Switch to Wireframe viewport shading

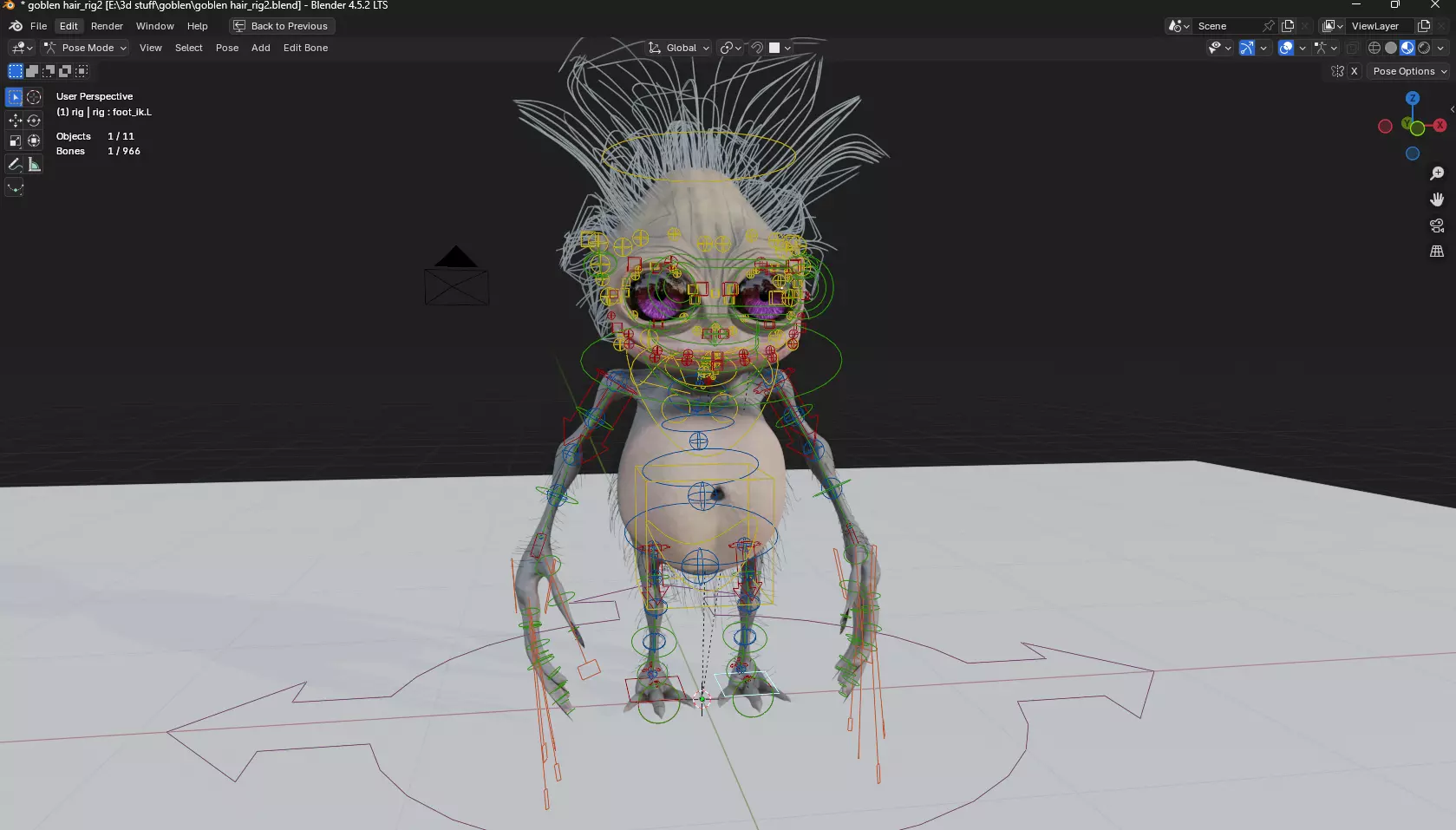pos(1374,48)
